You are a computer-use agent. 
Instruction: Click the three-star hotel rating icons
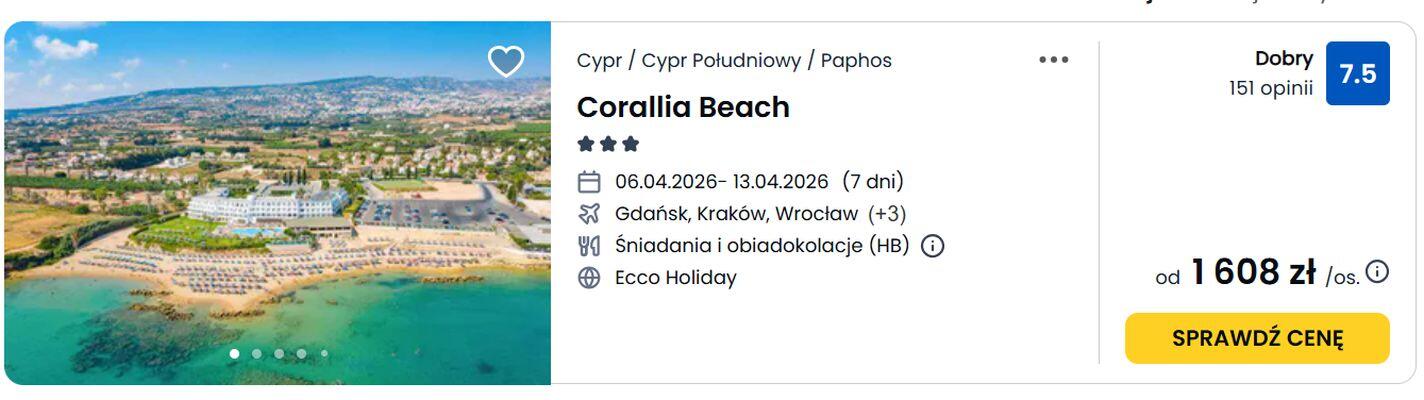coord(608,144)
